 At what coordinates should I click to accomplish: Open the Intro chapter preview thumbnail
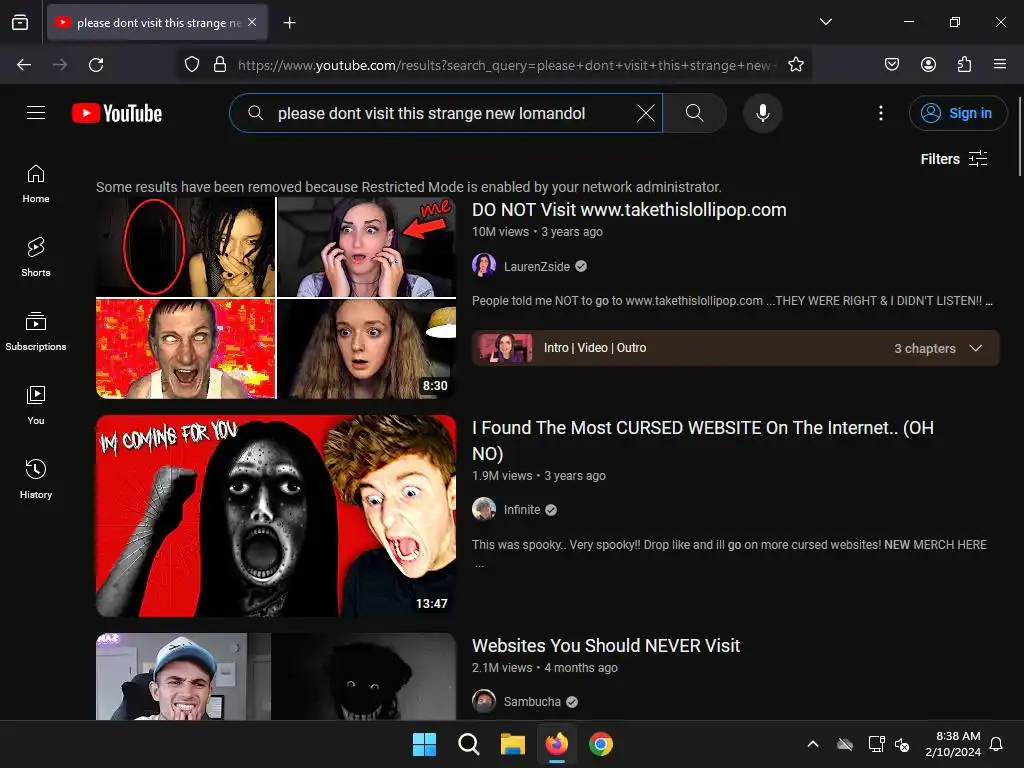coord(505,348)
